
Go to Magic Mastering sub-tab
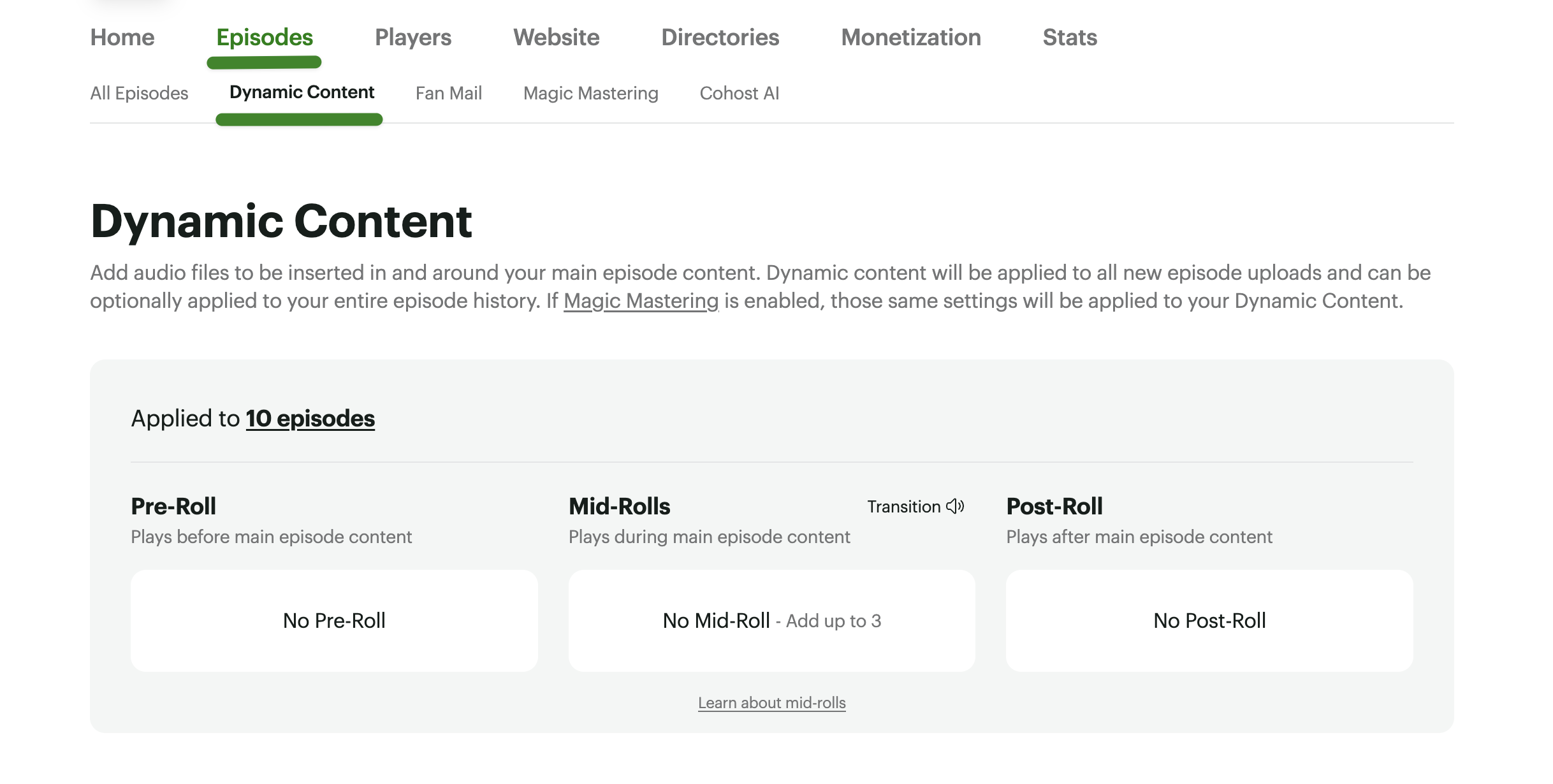(591, 93)
